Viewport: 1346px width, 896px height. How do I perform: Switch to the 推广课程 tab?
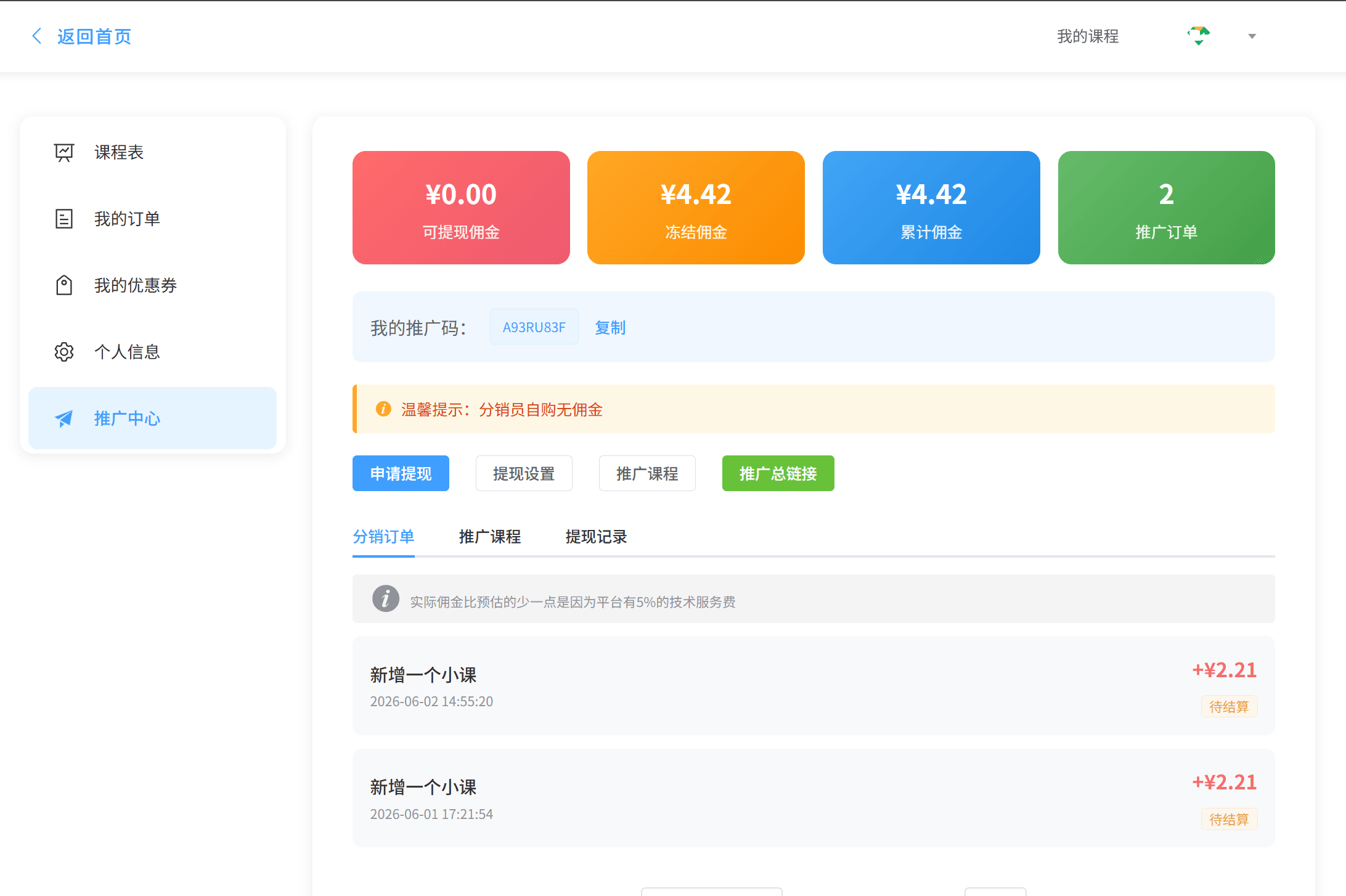490,537
